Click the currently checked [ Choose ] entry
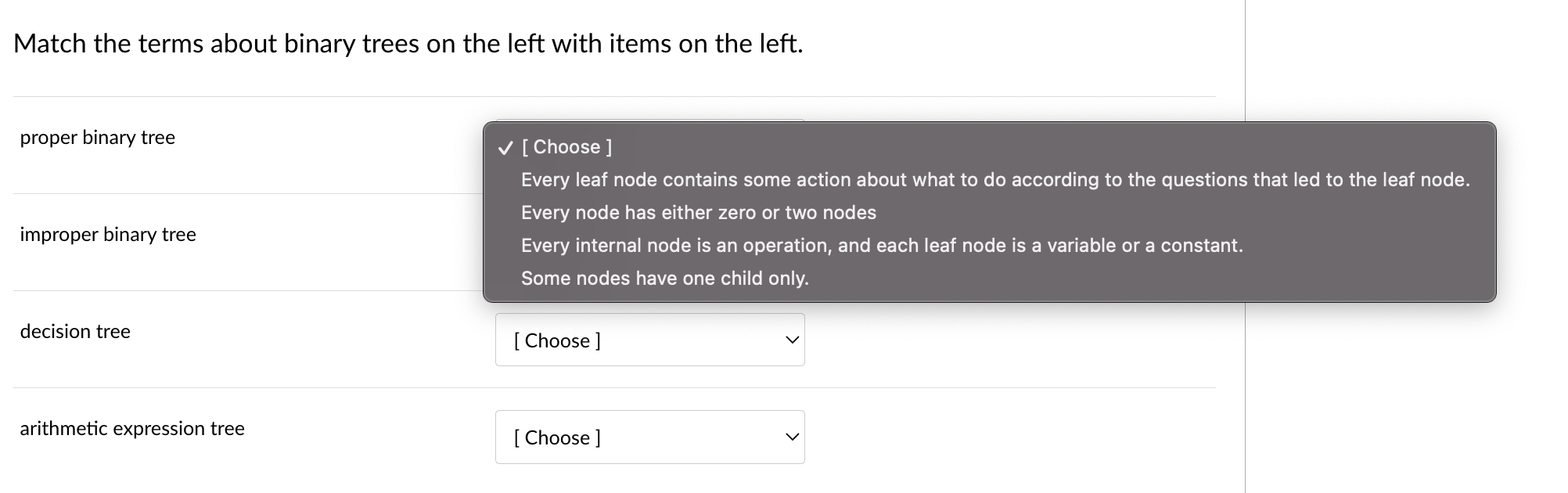Screen dimensions: 1568x493 (x=566, y=146)
